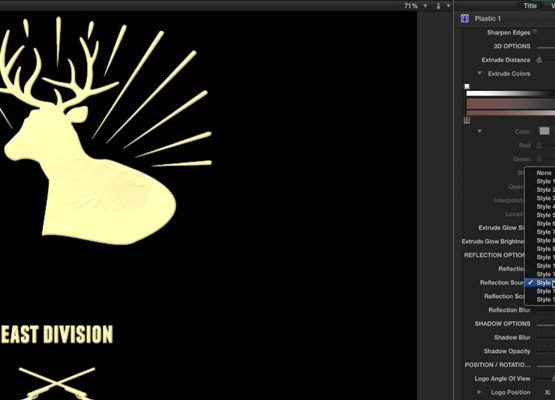Click the Shadow Blur label
Screen dimensions: 555x400
tap(512, 337)
